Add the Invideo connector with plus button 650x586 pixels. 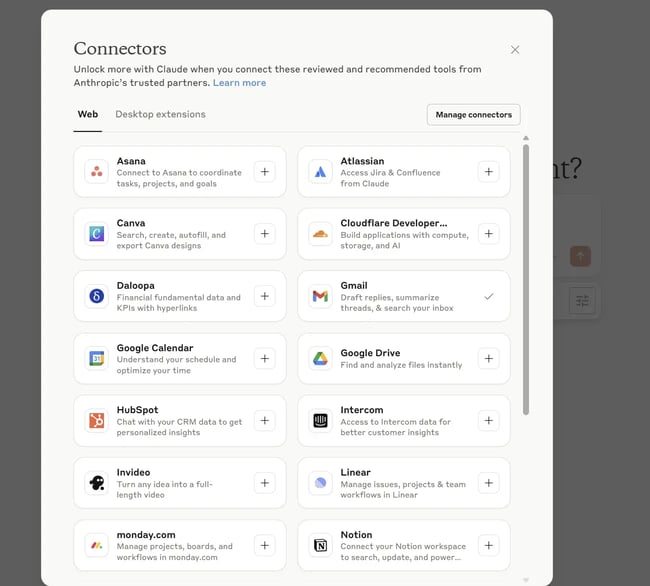[x=265, y=483]
